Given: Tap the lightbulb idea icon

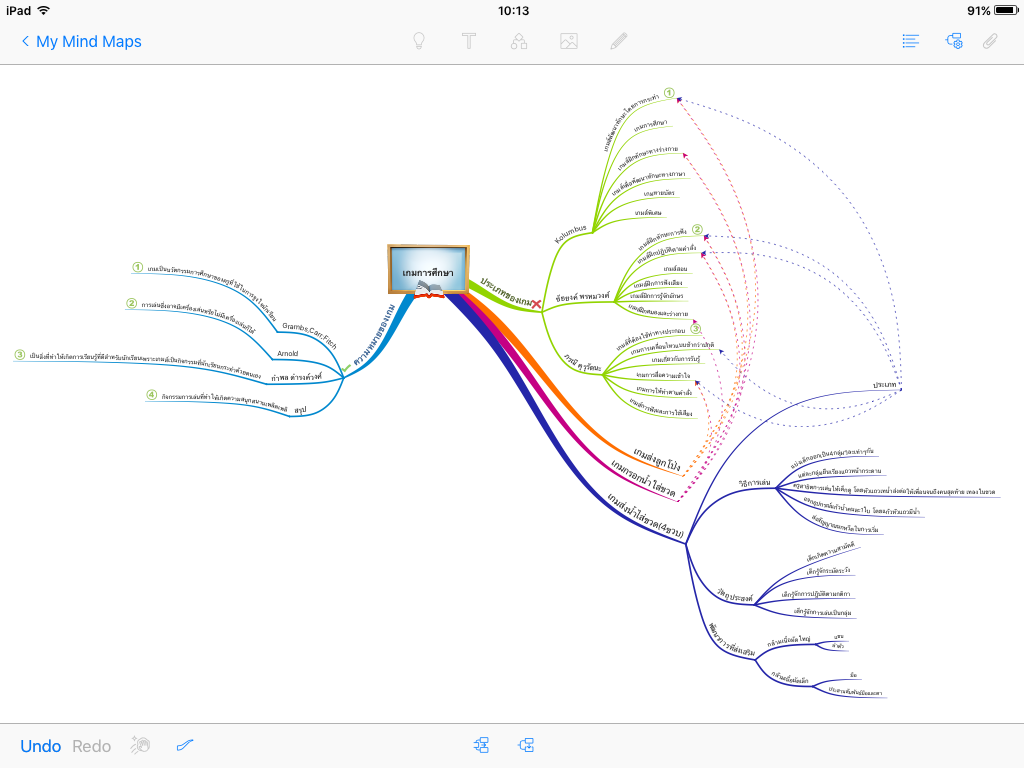Looking at the screenshot, I should [x=420, y=42].
